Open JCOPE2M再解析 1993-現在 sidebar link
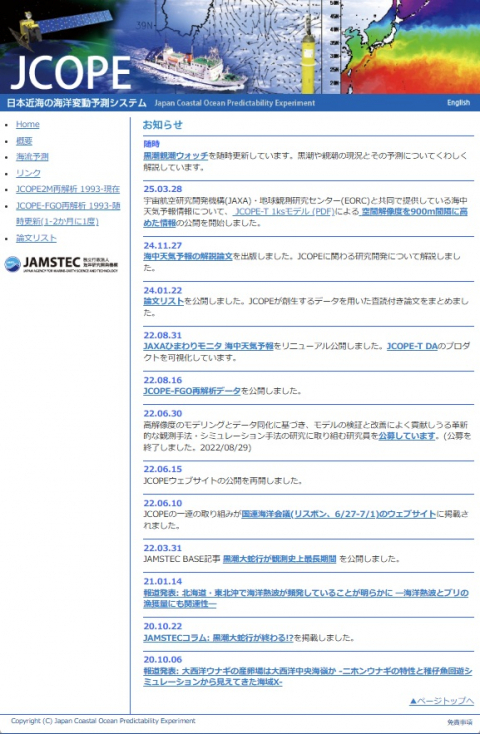 pyautogui.click(x=68, y=189)
